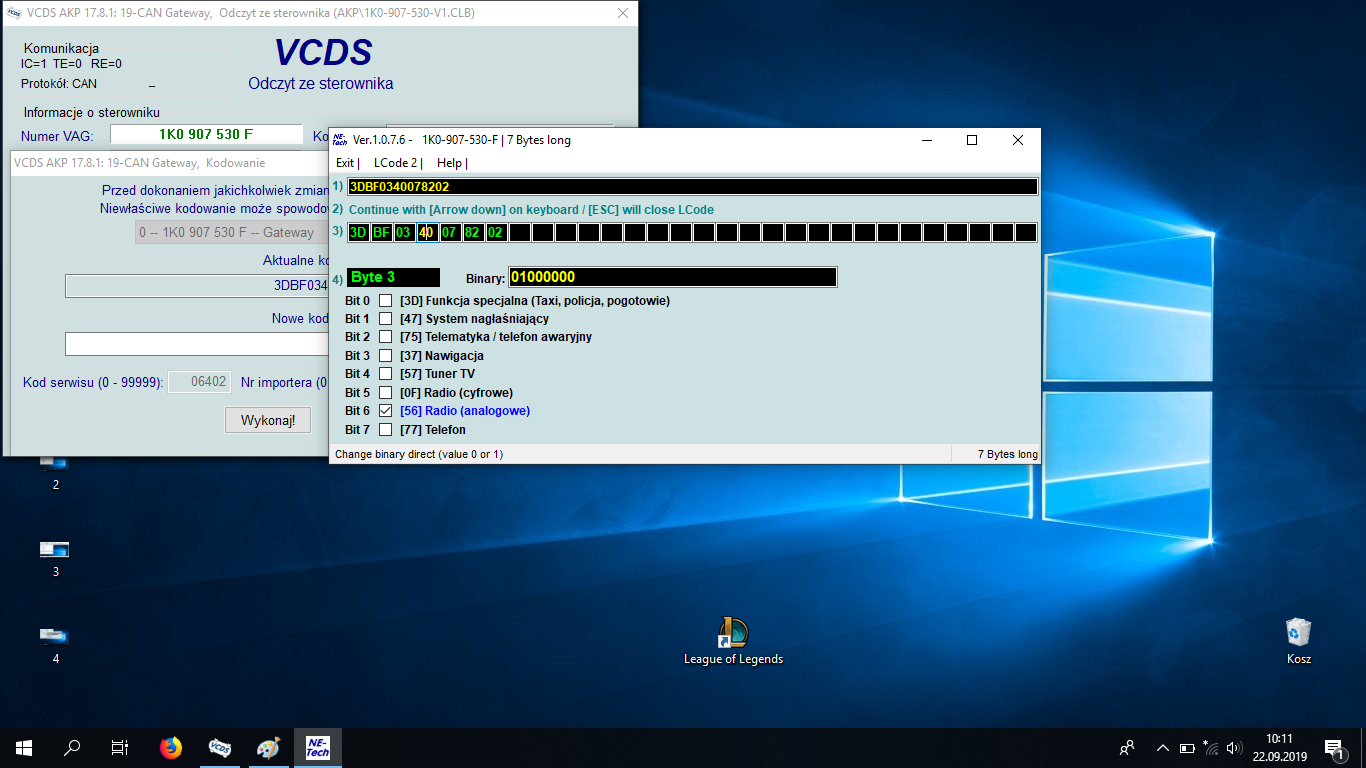1366x768 pixels.
Task: Check Bit 4 Tuner TV option
Action: tap(385, 374)
